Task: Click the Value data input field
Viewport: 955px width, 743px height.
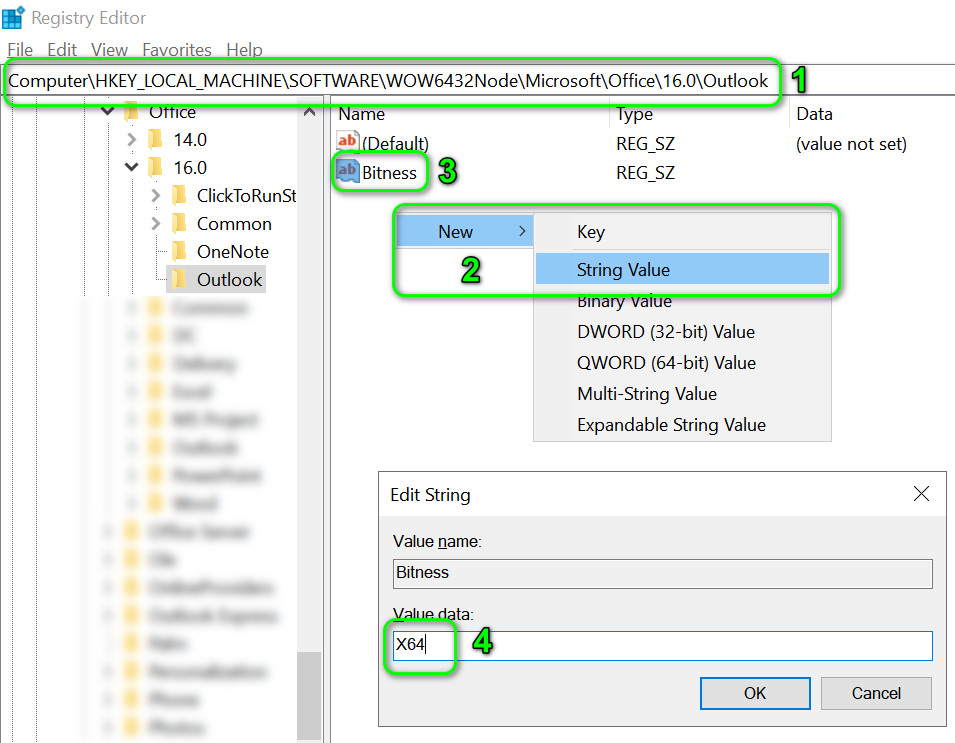Action: 663,646
